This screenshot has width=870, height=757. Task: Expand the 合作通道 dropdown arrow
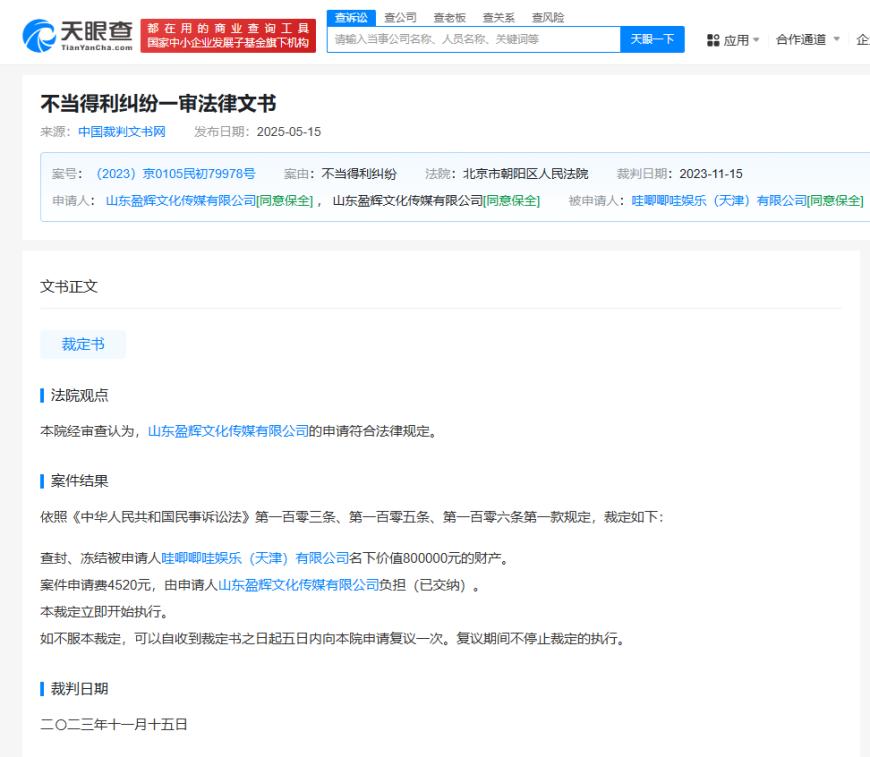pyautogui.click(x=836, y=39)
